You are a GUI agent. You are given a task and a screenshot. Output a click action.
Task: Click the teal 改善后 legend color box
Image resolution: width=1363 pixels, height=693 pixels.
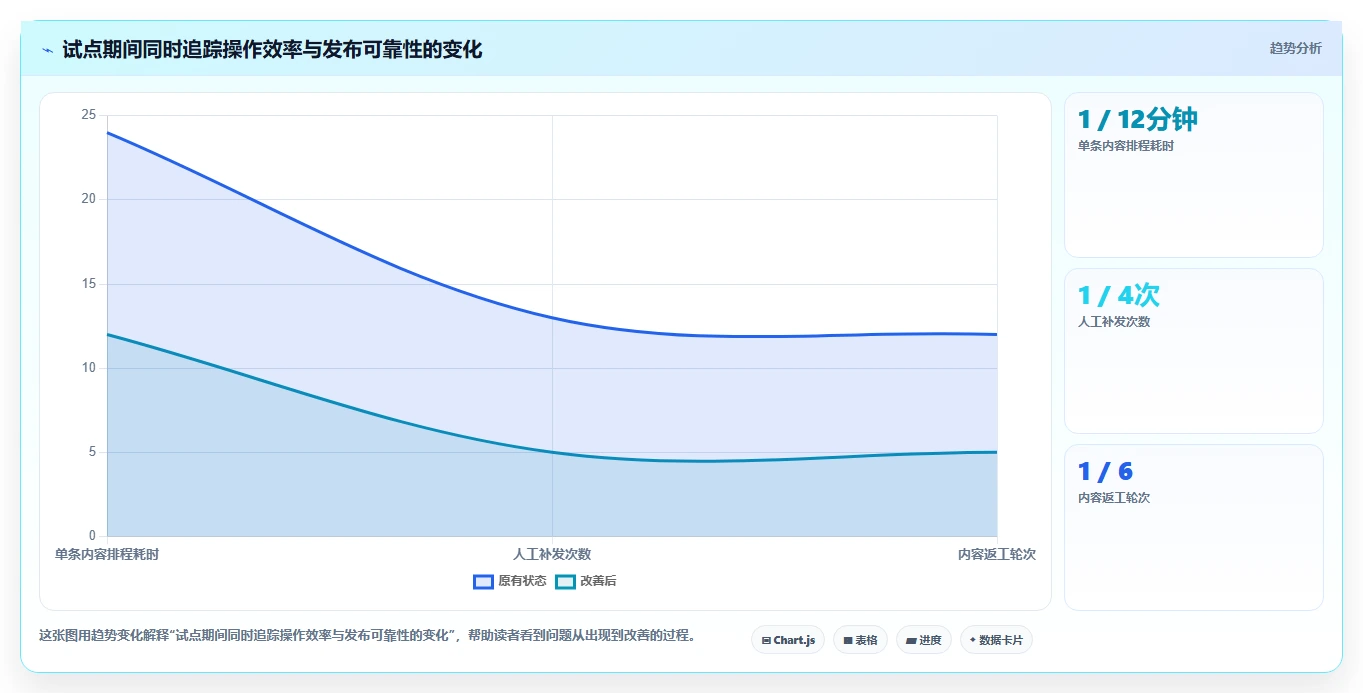click(x=565, y=581)
